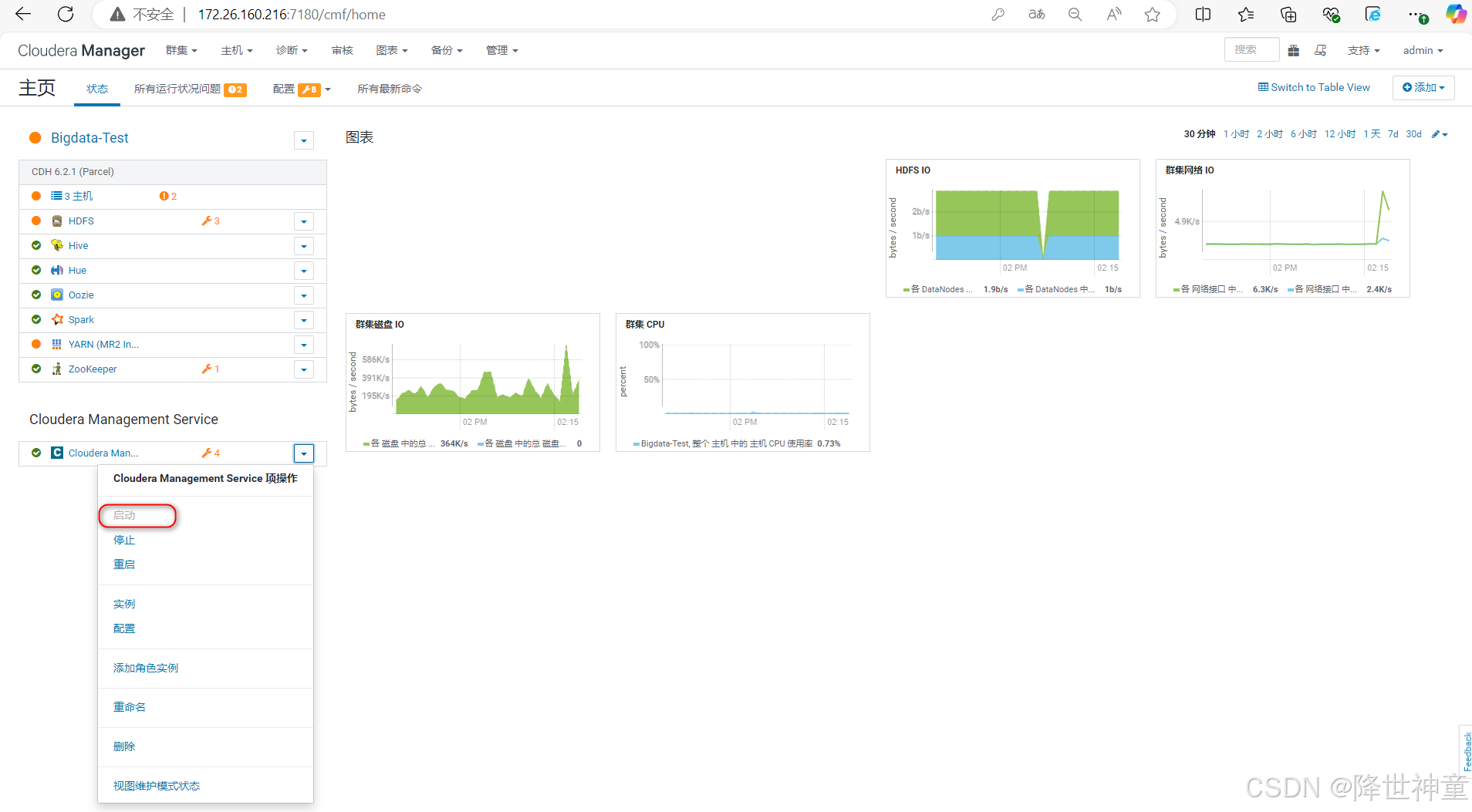
Task: Choose 视图维护模式状态 from the menu
Action: [157, 786]
